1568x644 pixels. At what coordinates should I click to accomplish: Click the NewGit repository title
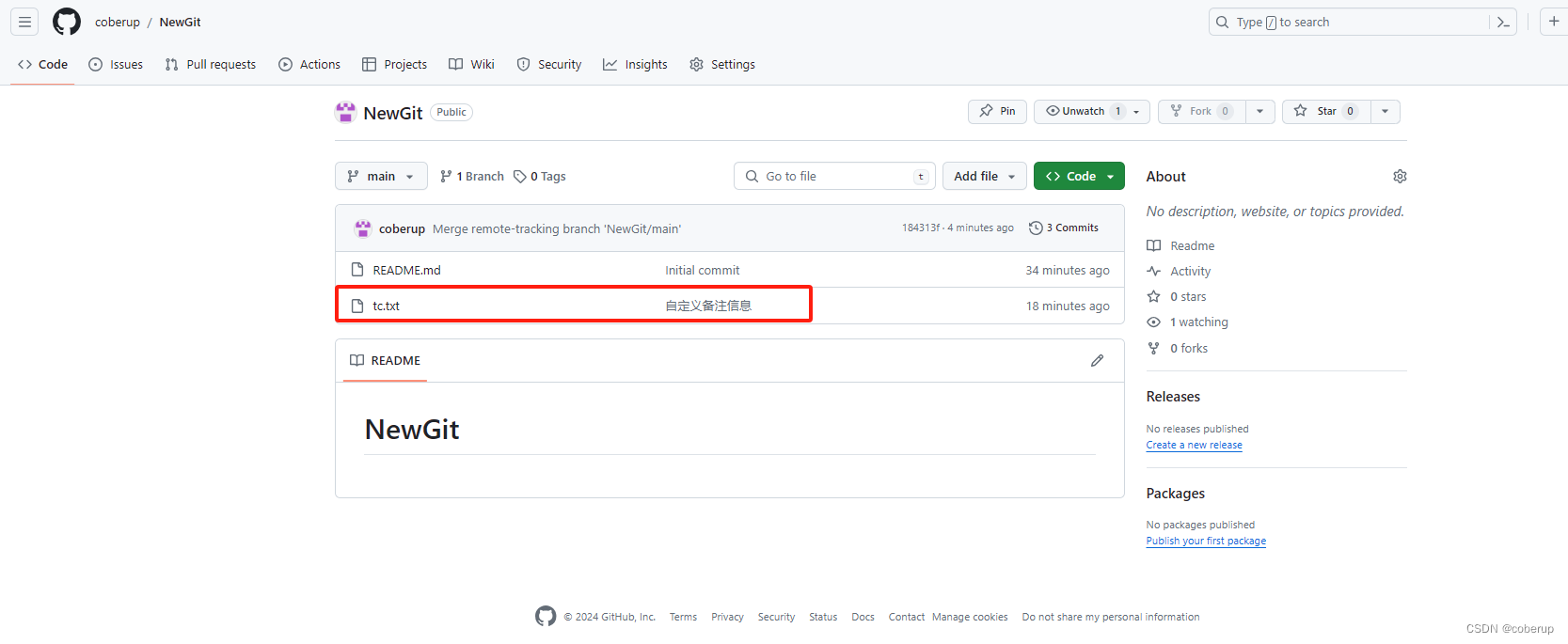393,113
